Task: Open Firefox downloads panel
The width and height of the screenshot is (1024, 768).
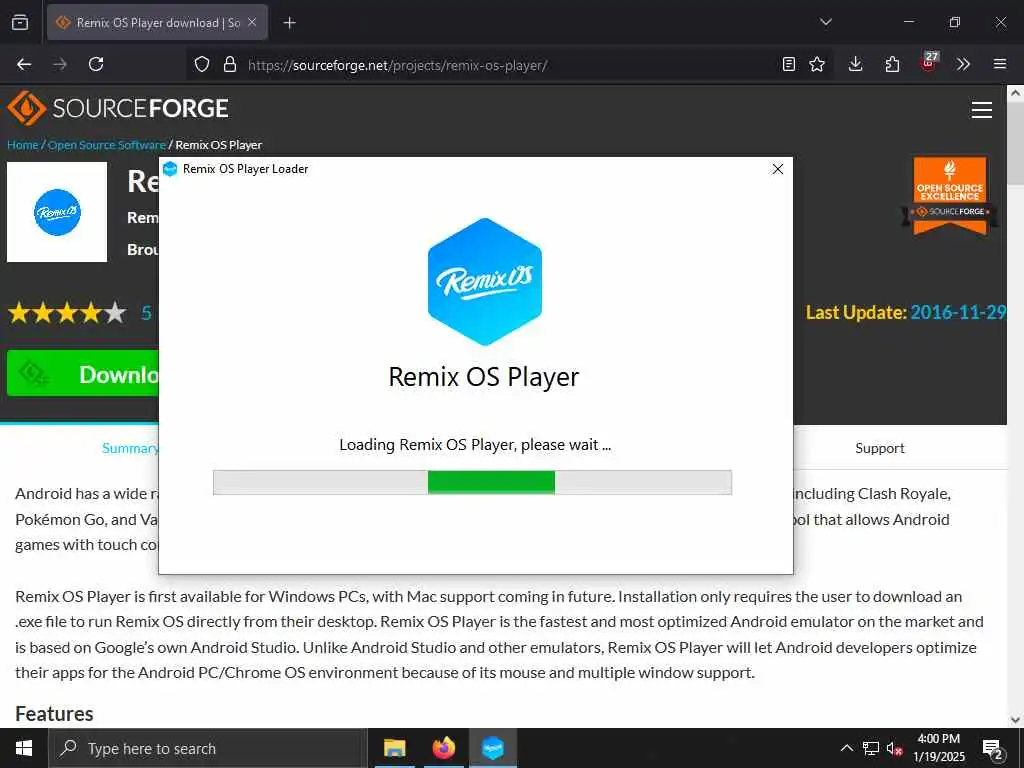Action: point(856,64)
